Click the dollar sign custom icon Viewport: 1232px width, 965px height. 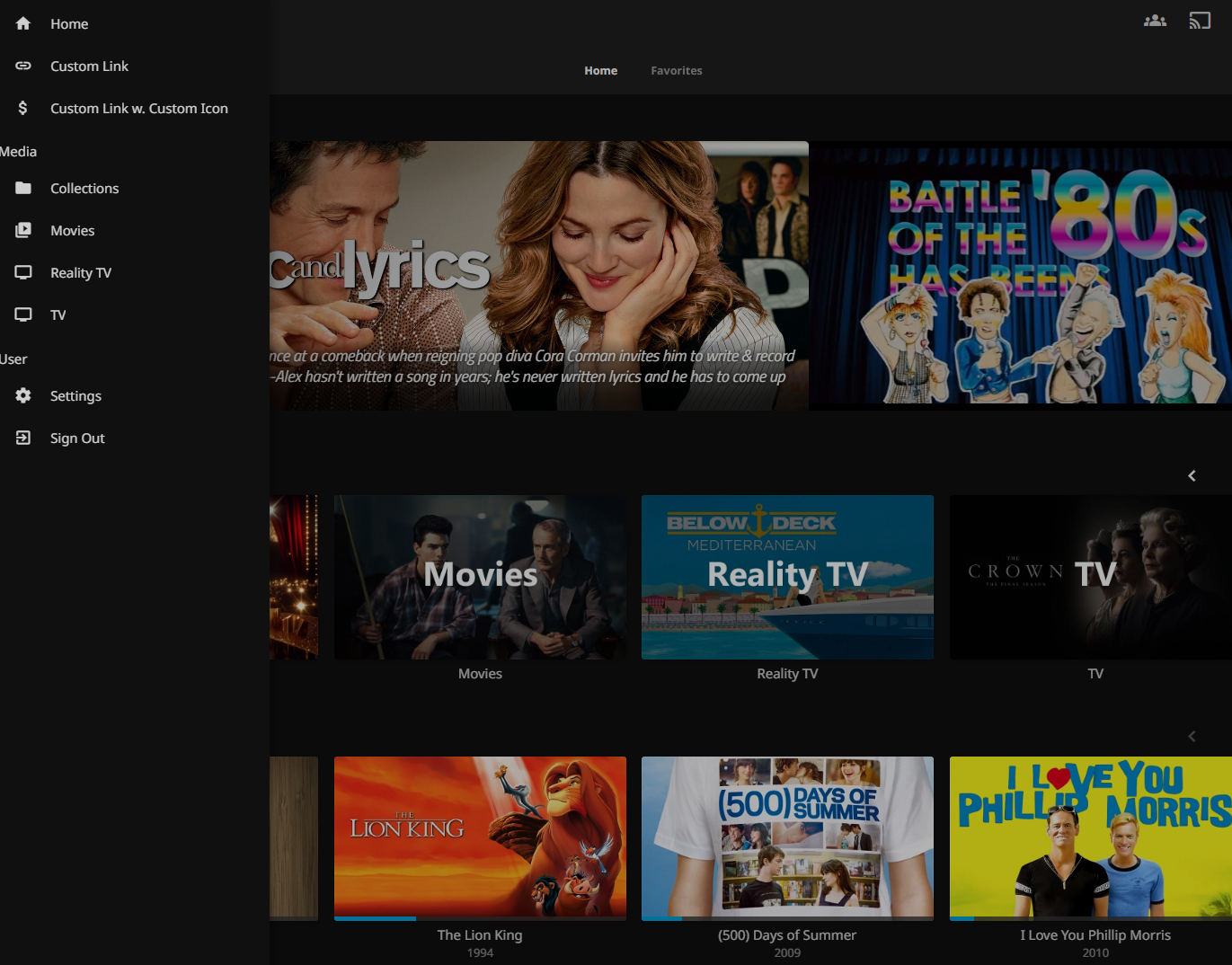pyautogui.click(x=23, y=109)
